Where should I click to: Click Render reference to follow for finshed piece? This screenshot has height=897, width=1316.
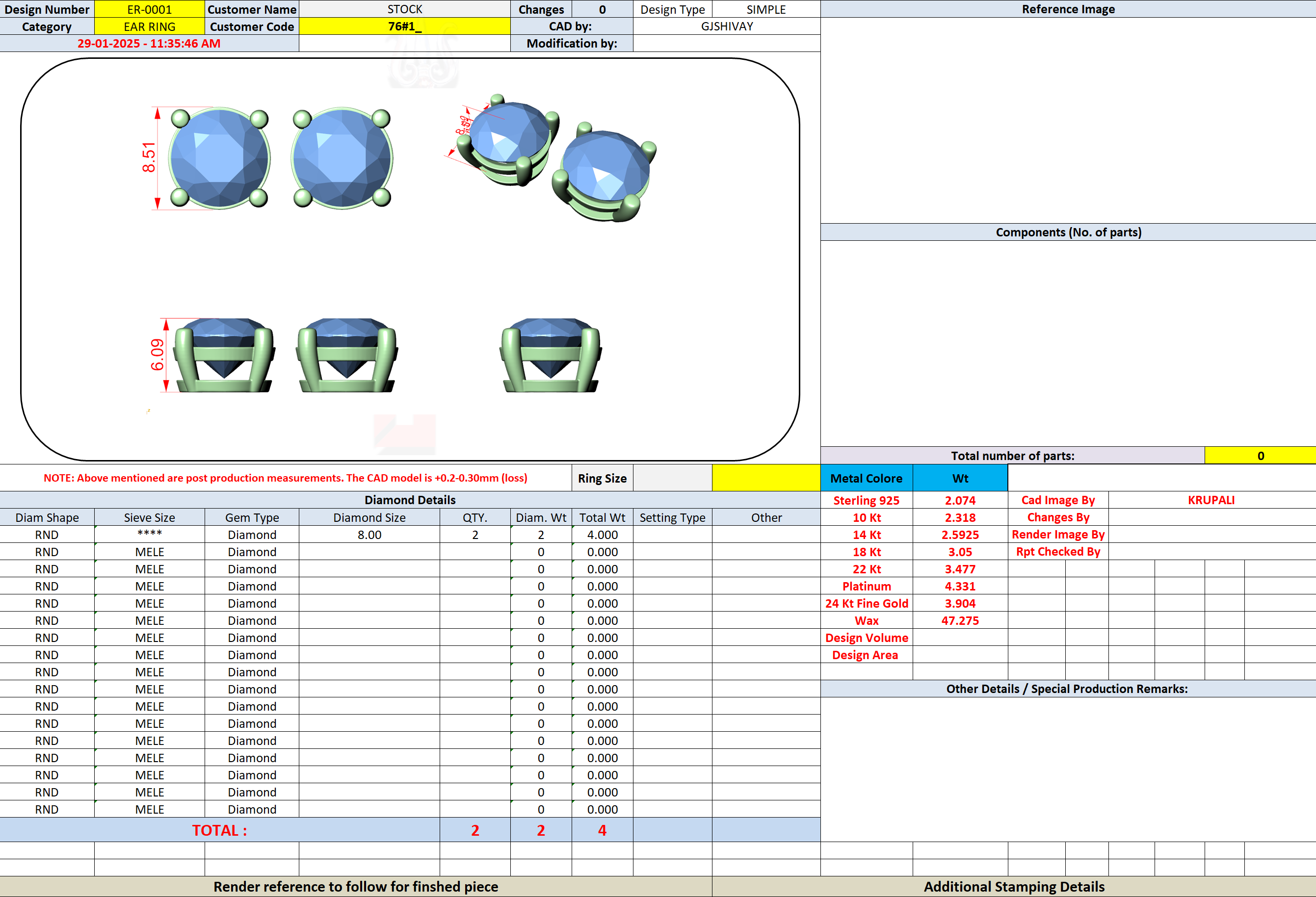pyautogui.click(x=356, y=887)
